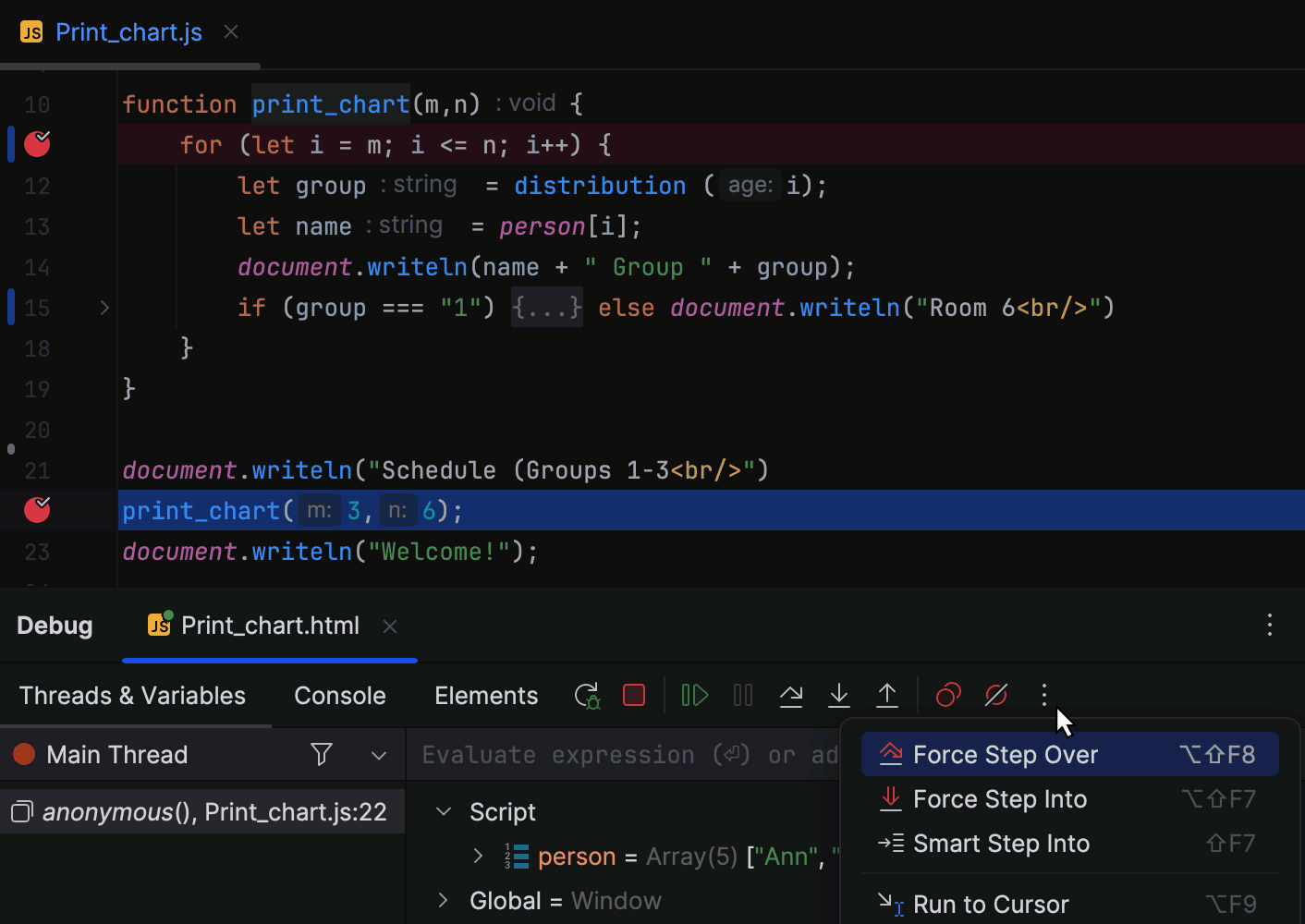
Task: Expand the Global Window node
Action: click(444, 901)
